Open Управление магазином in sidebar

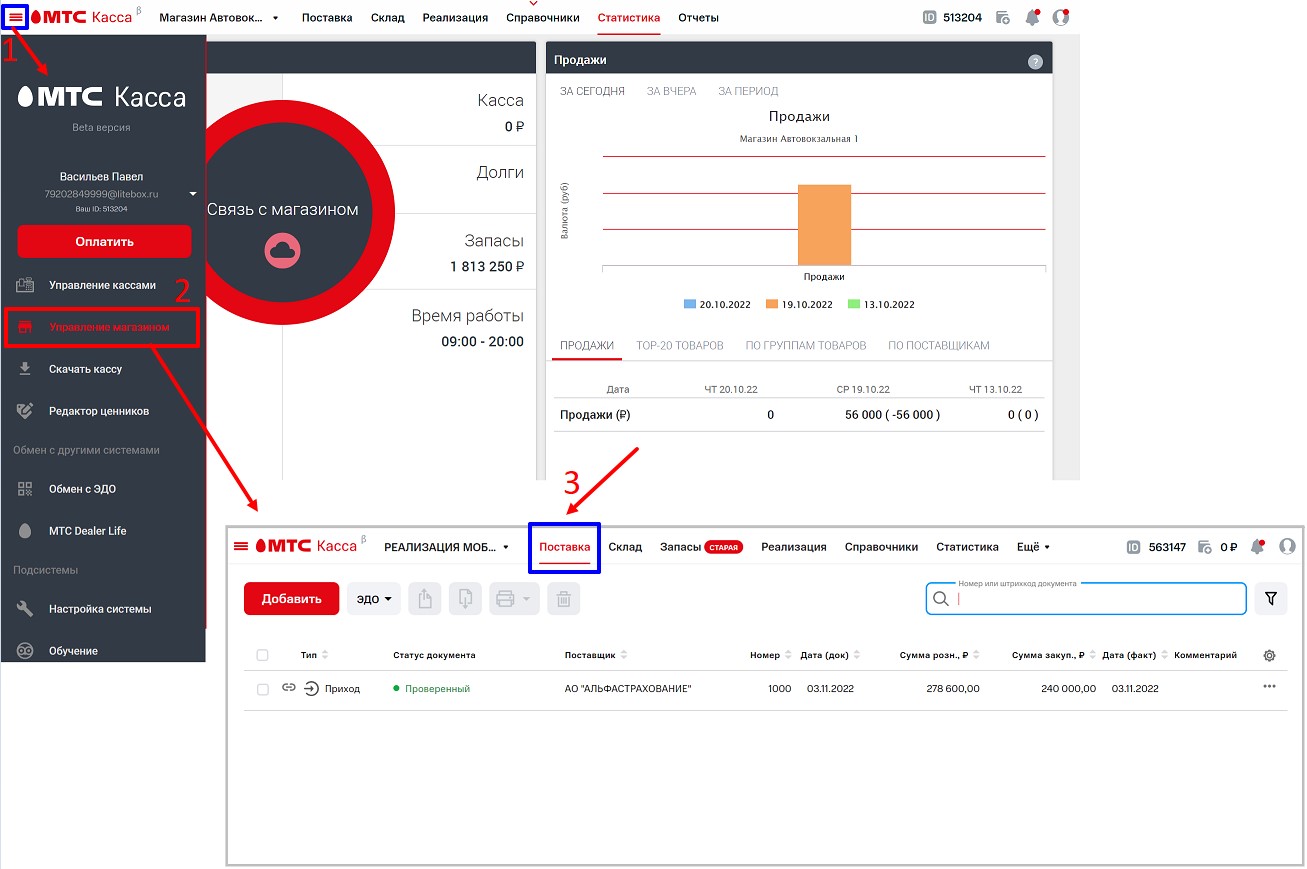[x=103, y=327]
